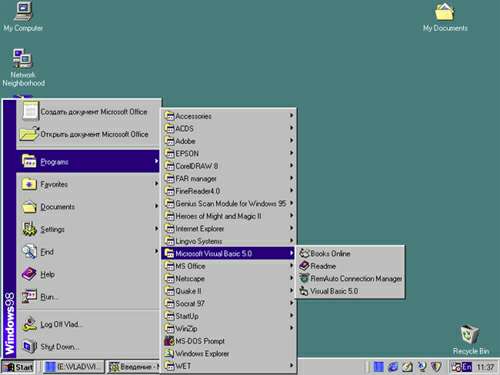Open Genius Scan Module for Windows 95 group
Screen dimensions: 500x375
click(228, 203)
